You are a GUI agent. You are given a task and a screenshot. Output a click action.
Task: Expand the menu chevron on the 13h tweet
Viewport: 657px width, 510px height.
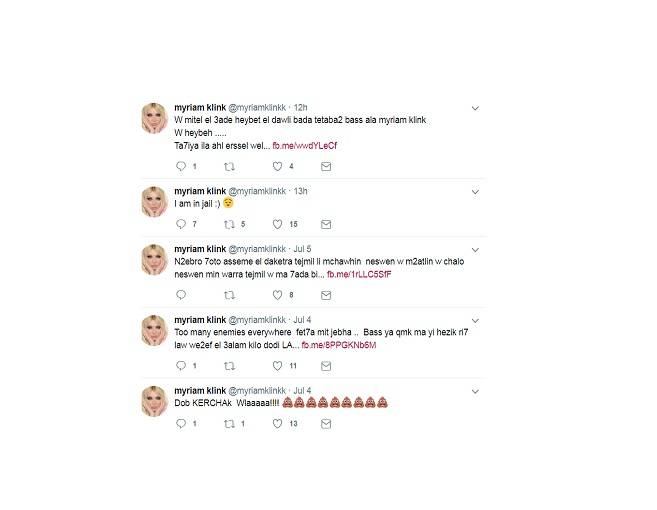click(475, 192)
